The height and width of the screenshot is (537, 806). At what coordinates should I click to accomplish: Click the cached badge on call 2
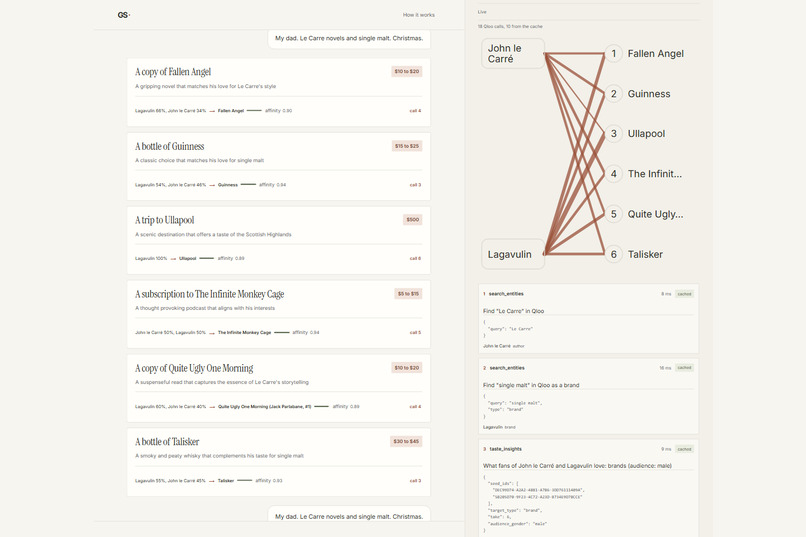pyautogui.click(x=684, y=367)
